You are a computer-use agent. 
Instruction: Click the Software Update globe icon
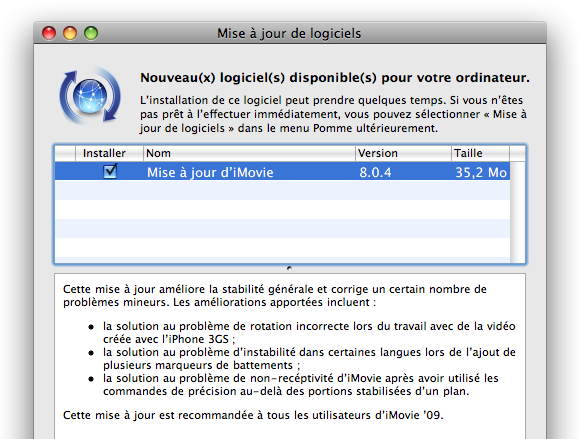click(90, 96)
